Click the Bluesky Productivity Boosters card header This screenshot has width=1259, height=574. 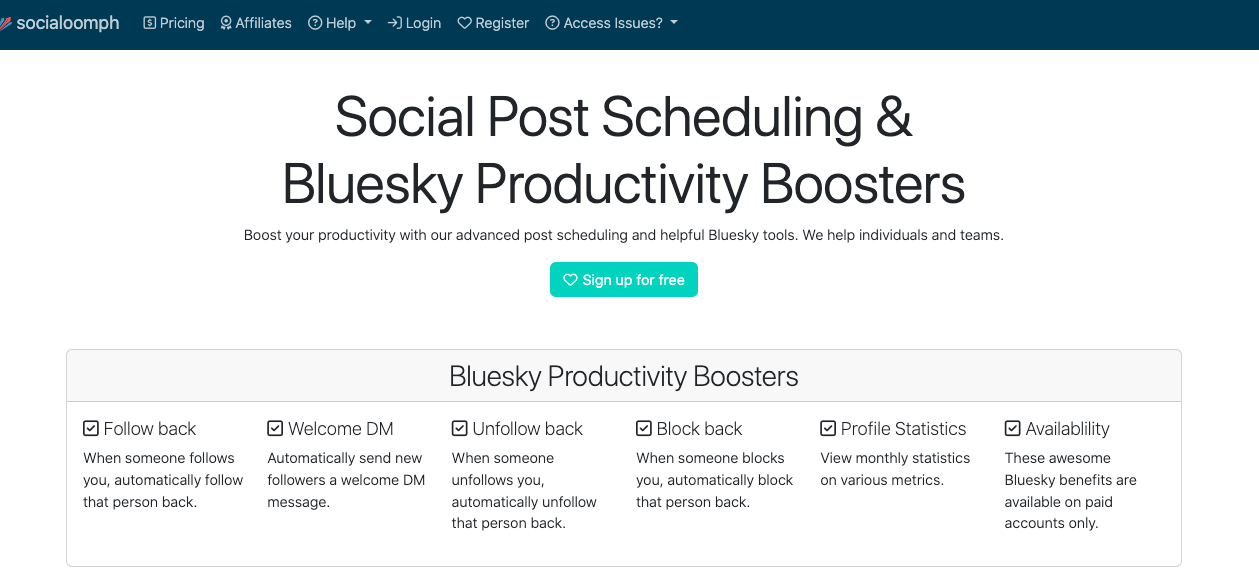click(x=624, y=376)
